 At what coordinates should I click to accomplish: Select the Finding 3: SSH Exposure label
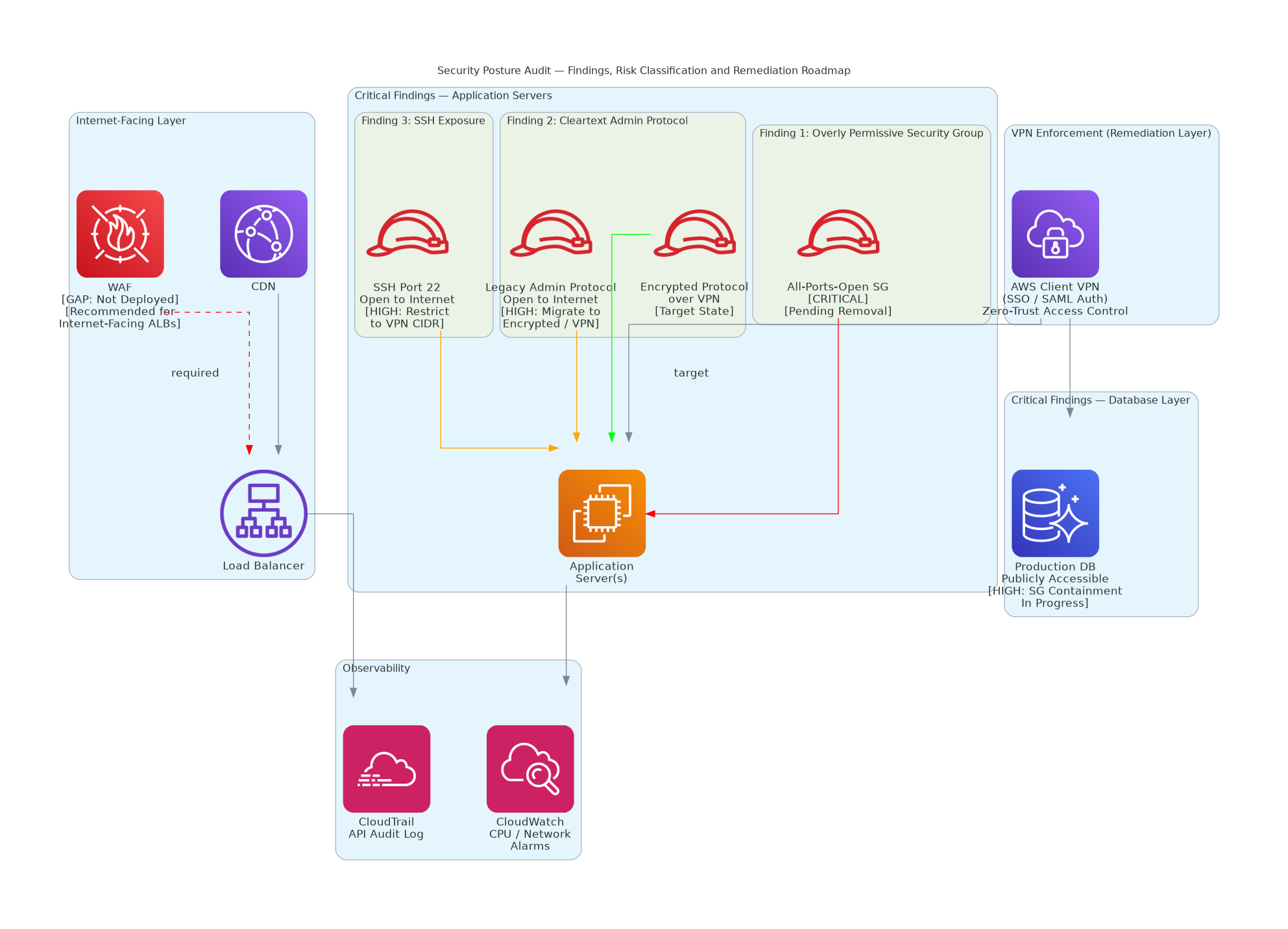423,121
